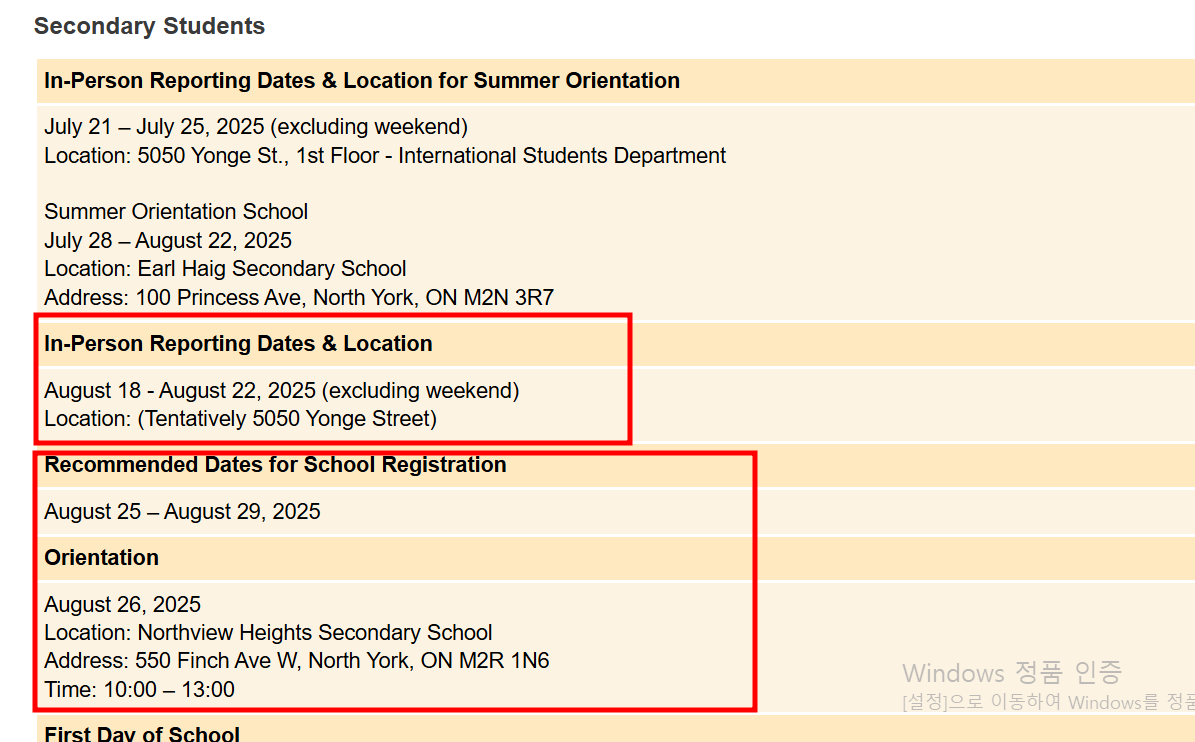Click Recommended Dates for School Registration header
Viewport: 1195px width, 742px height.
tap(275, 465)
